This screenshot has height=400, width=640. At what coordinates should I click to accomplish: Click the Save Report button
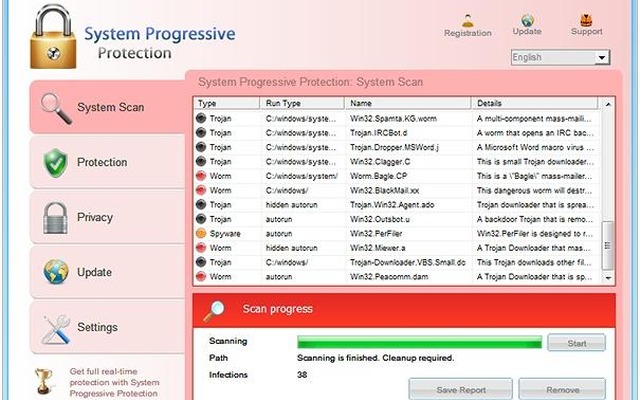[x=461, y=390]
